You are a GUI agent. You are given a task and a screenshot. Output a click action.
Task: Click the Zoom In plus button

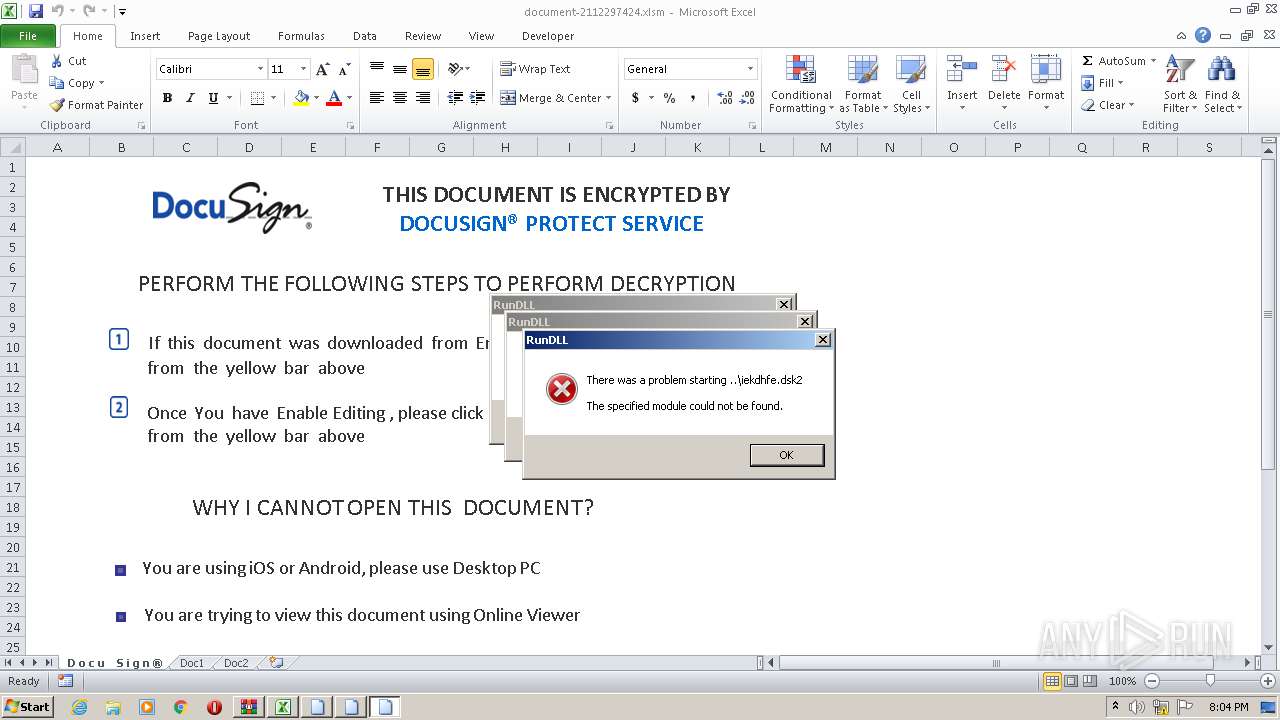pyautogui.click(x=1268, y=681)
